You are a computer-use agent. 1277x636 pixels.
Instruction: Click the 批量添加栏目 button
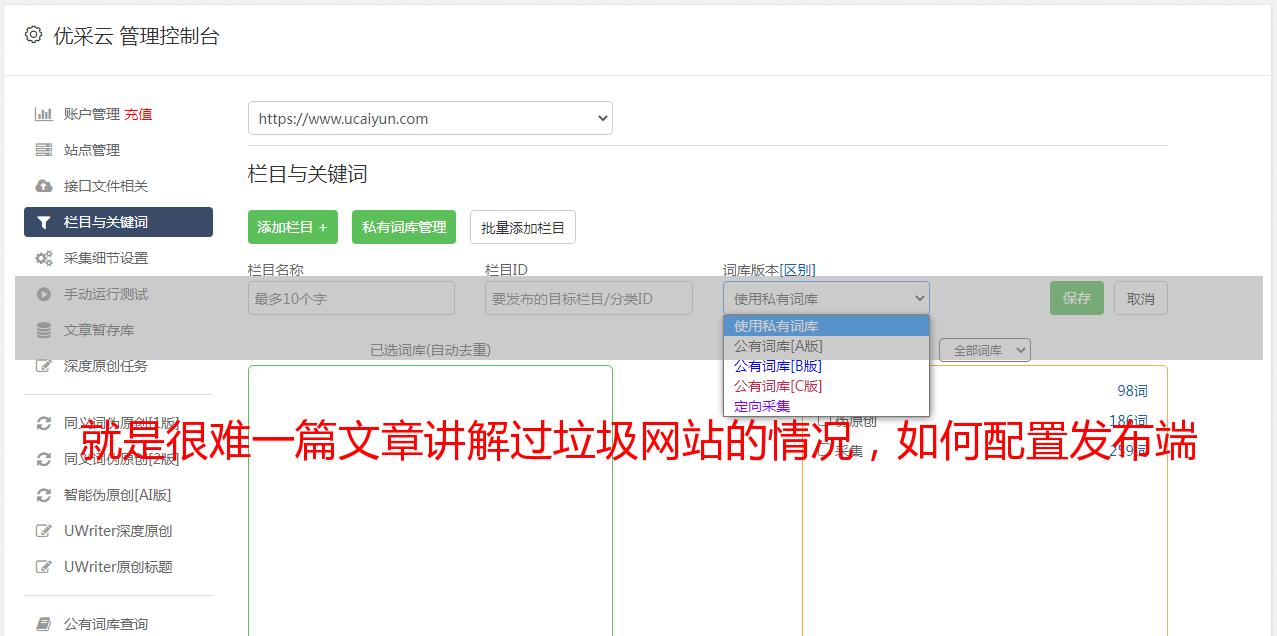[523, 227]
